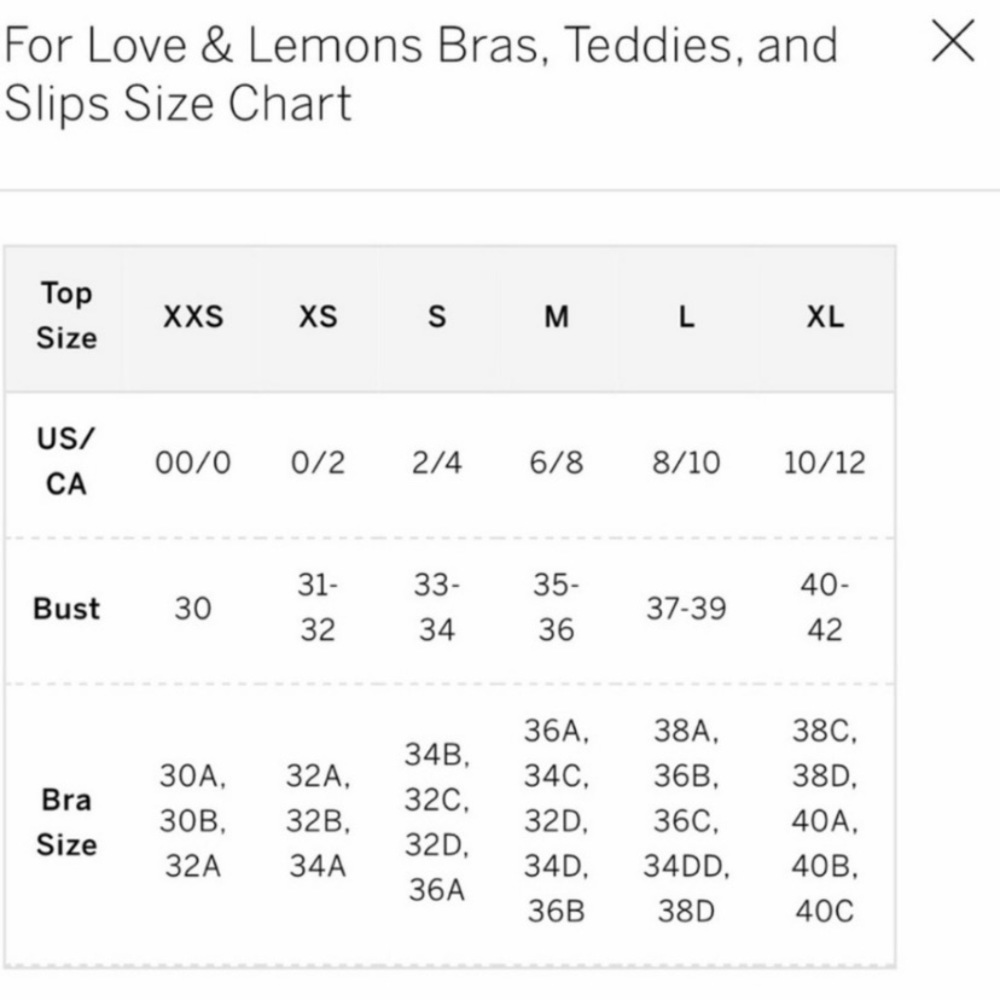Viewport: 1000px width, 1000px height.
Task: Select the XS size header
Action: (318, 317)
